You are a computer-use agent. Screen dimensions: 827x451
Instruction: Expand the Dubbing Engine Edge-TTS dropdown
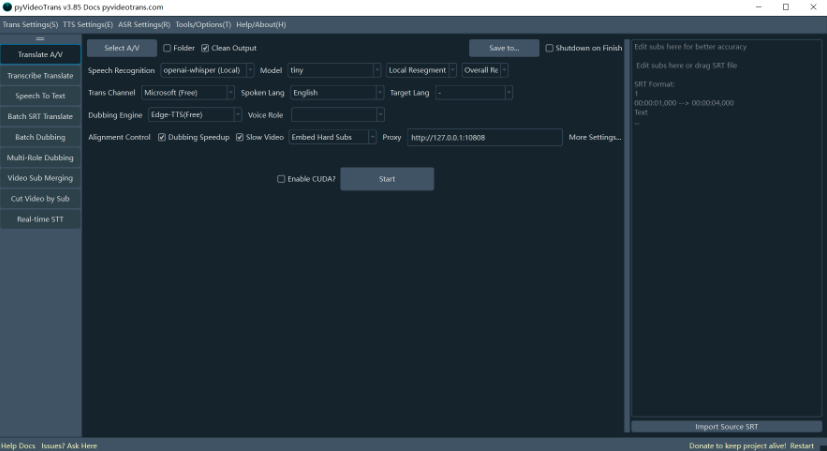[x=194, y=115]
